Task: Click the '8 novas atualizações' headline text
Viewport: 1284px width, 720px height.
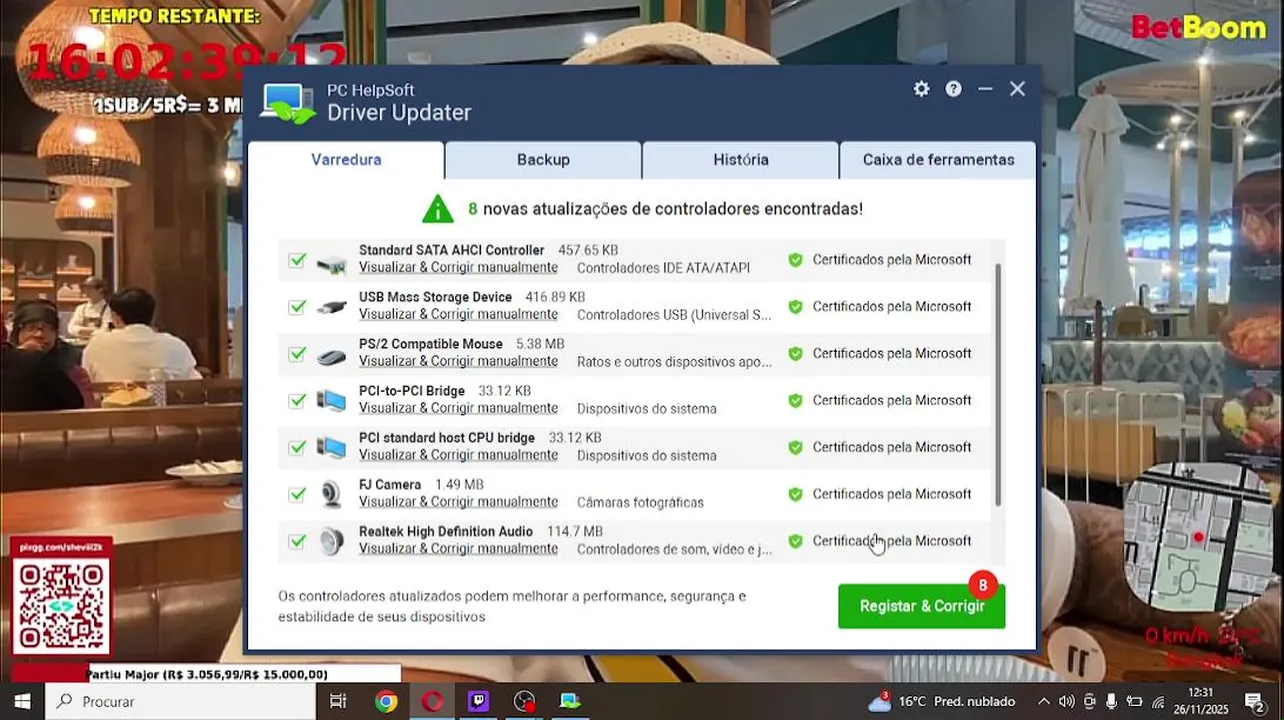Action: [x=665, y=209]
